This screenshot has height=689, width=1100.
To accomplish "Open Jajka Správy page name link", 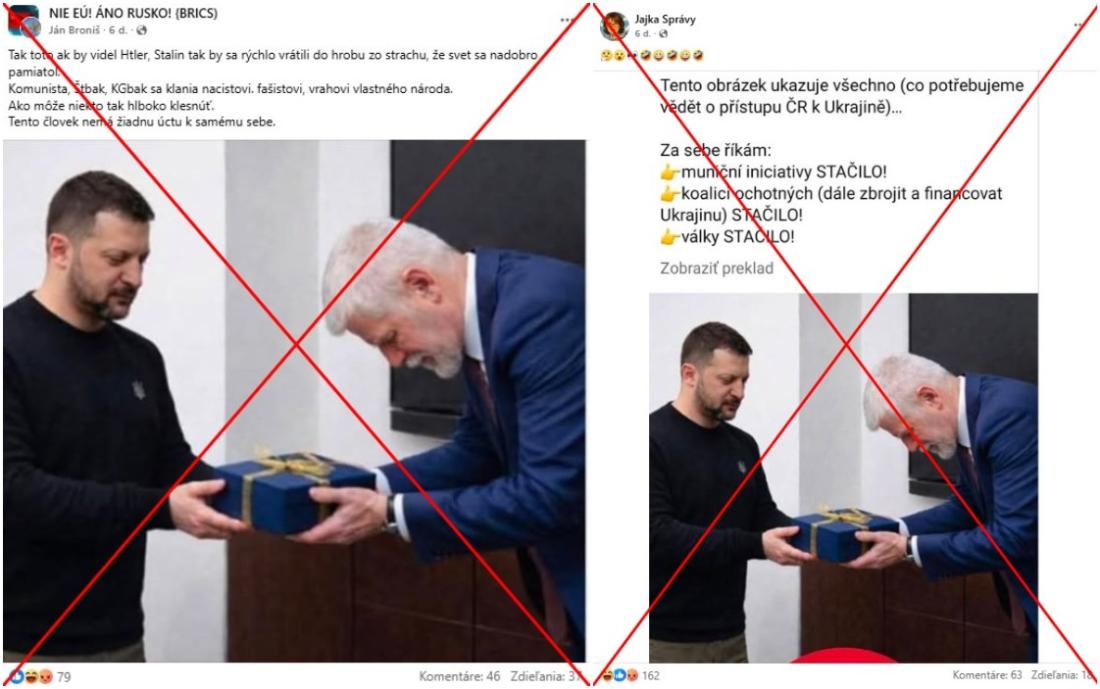I will click(x=665, y=19).
